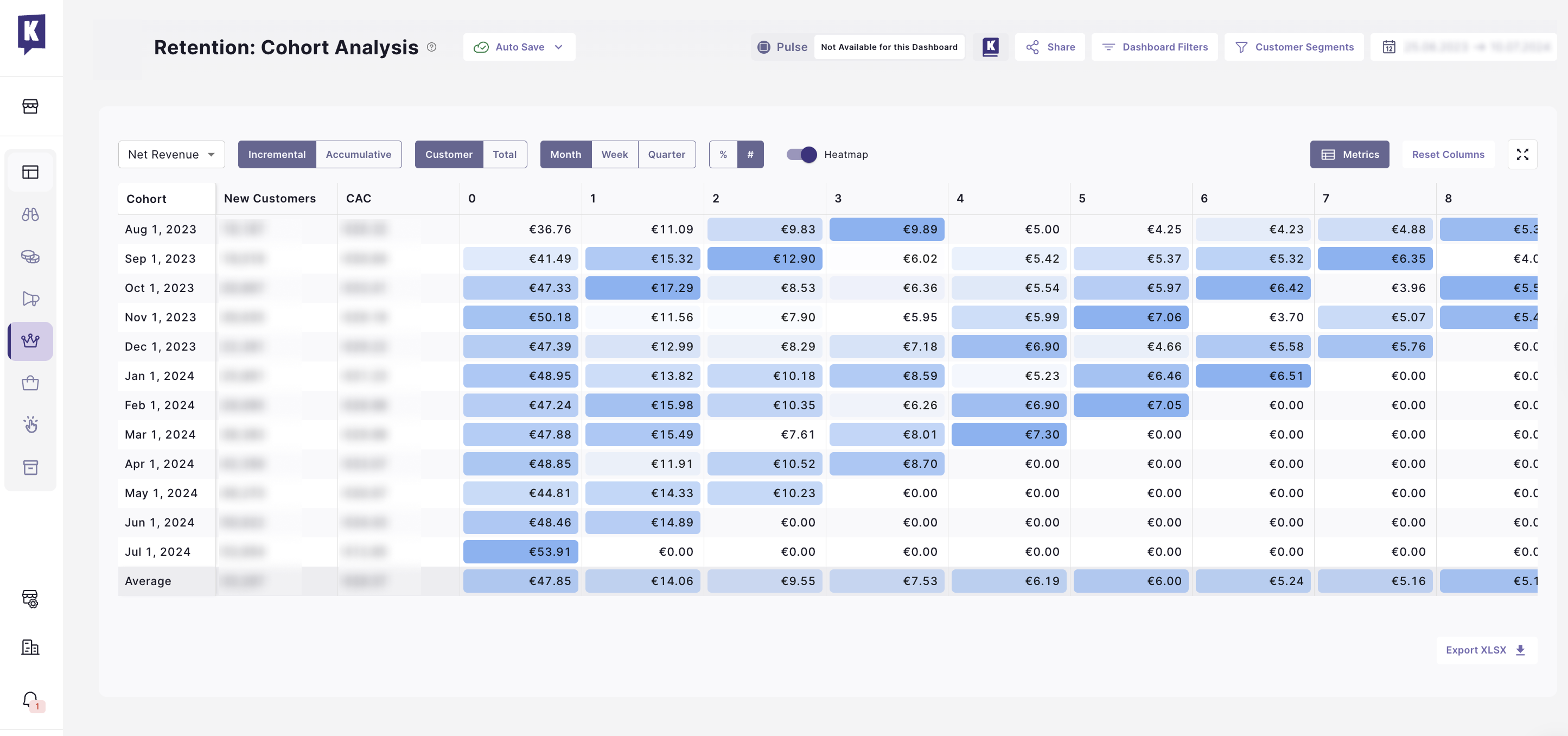Open the coins icon in sidebar
The height and width of the screenshot is (736, 1568).
(x=30, y=256)
